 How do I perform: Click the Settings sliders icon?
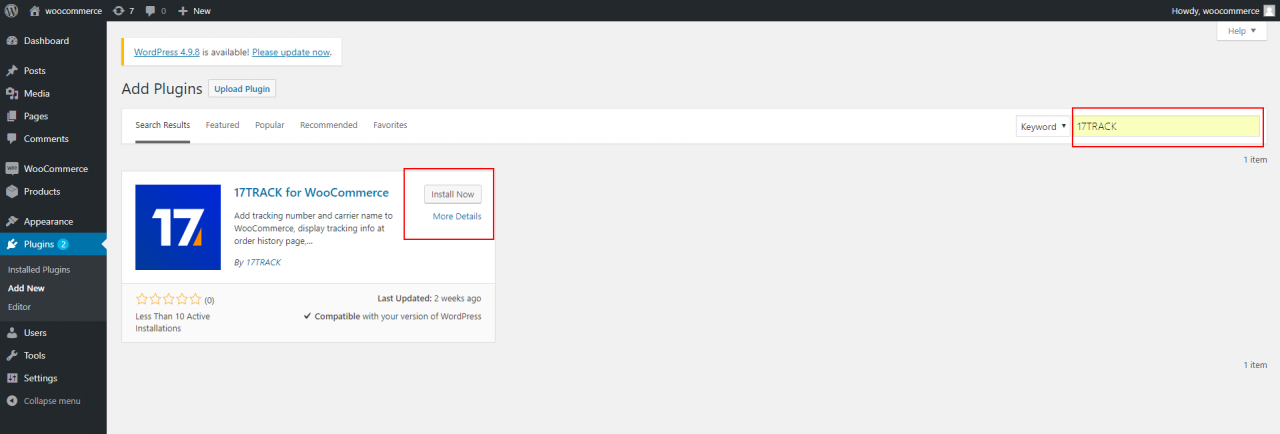click(x=12, y=378)
